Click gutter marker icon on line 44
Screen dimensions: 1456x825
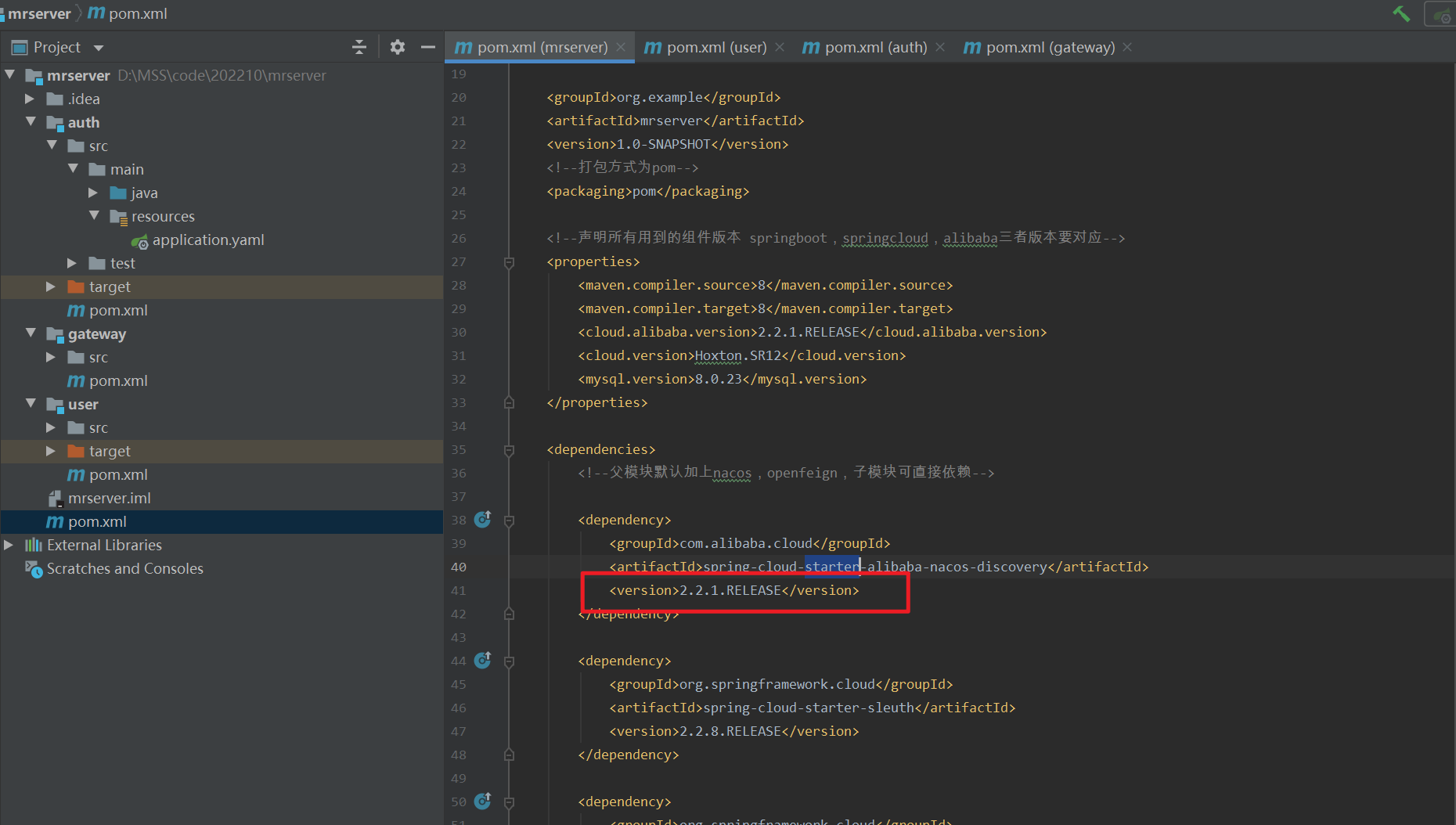(x=483, y=660)
